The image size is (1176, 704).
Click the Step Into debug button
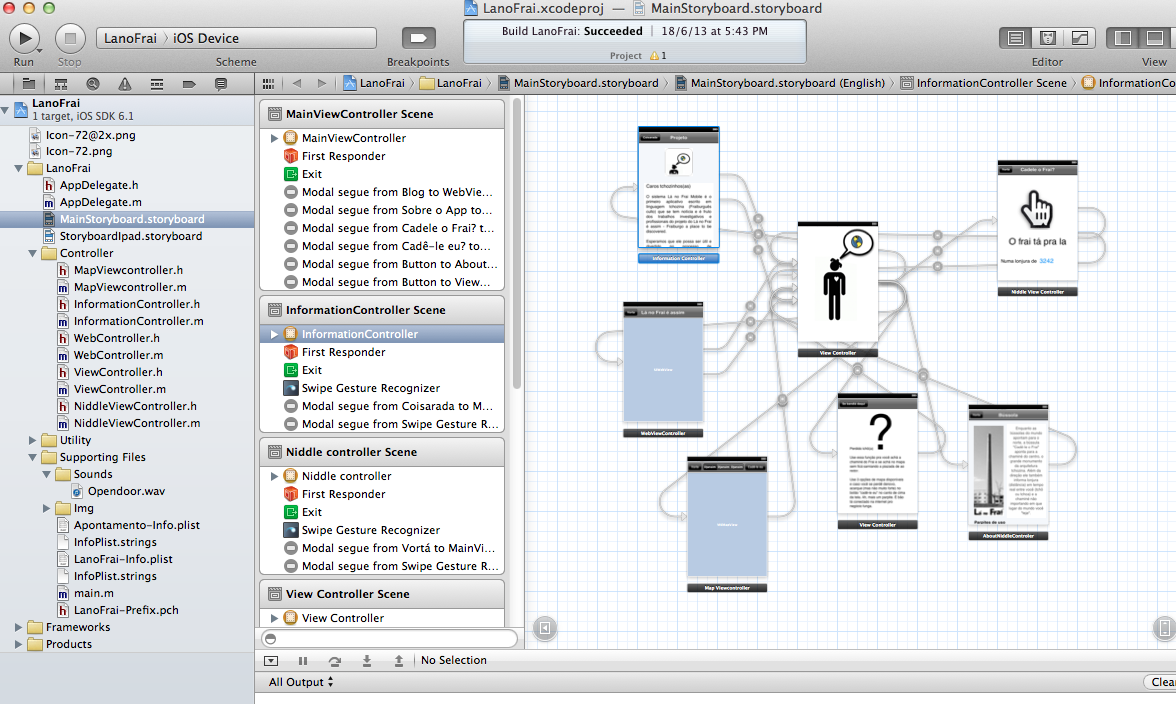367,661
